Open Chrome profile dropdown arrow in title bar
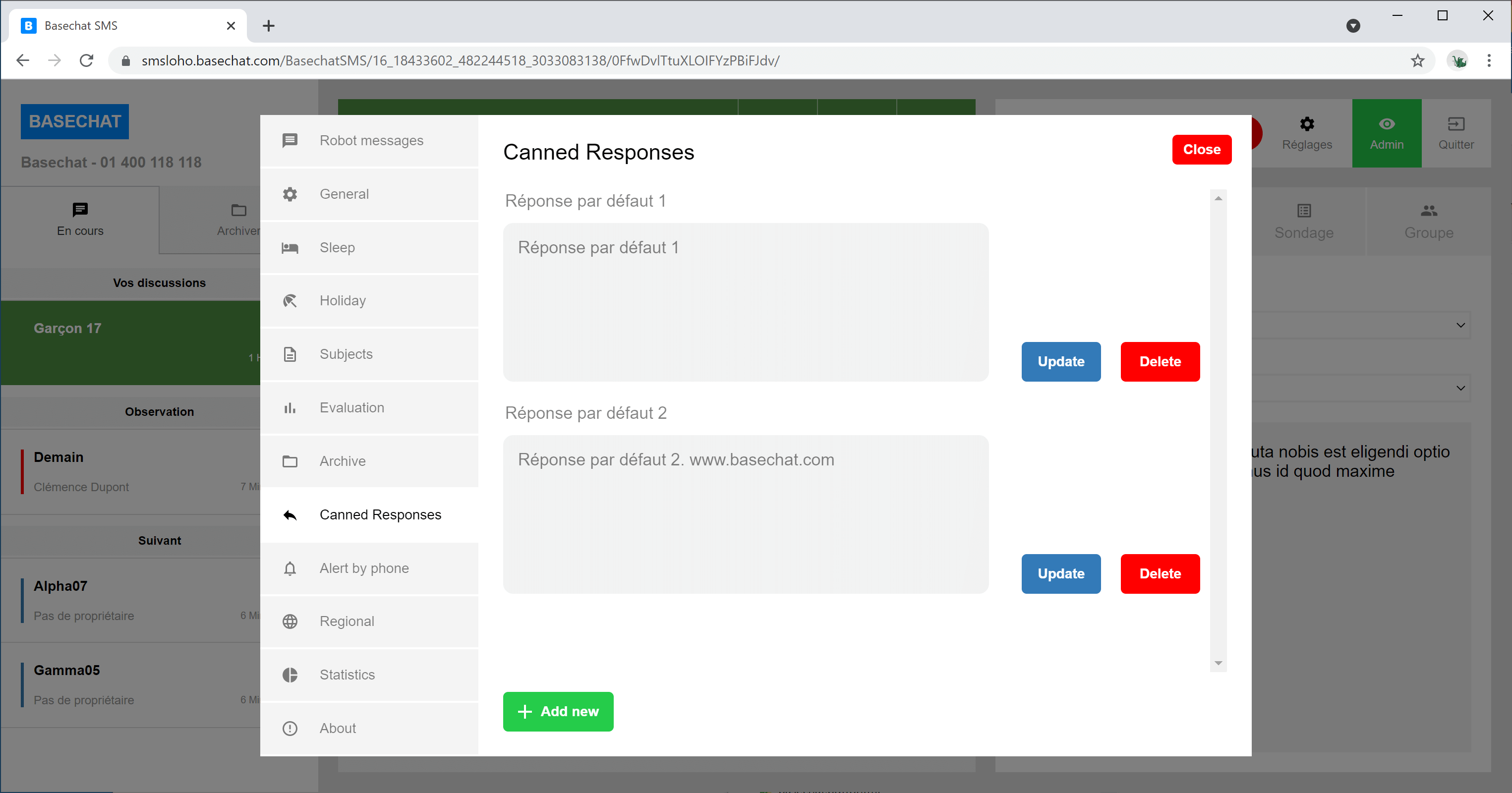 (x=1353, y=26)
